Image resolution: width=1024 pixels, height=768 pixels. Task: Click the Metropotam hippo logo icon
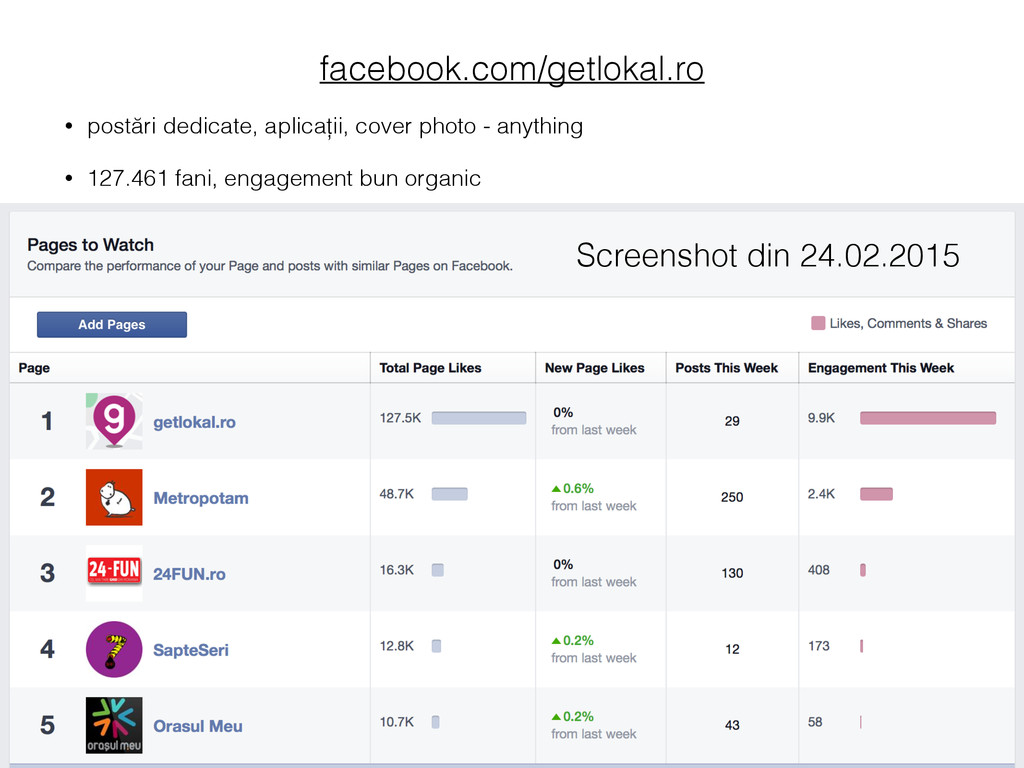click(x=114, y=497)
